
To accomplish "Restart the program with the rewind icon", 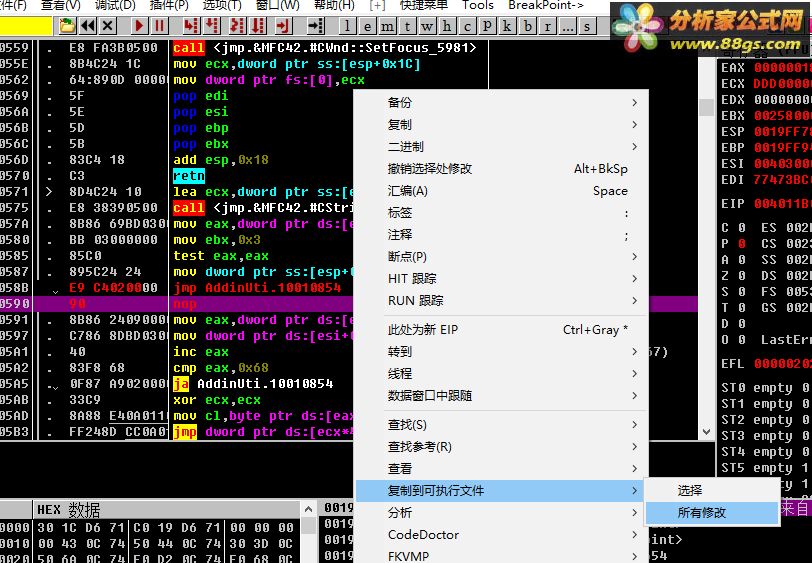I will pyautogui.click(x=88, y=25).
